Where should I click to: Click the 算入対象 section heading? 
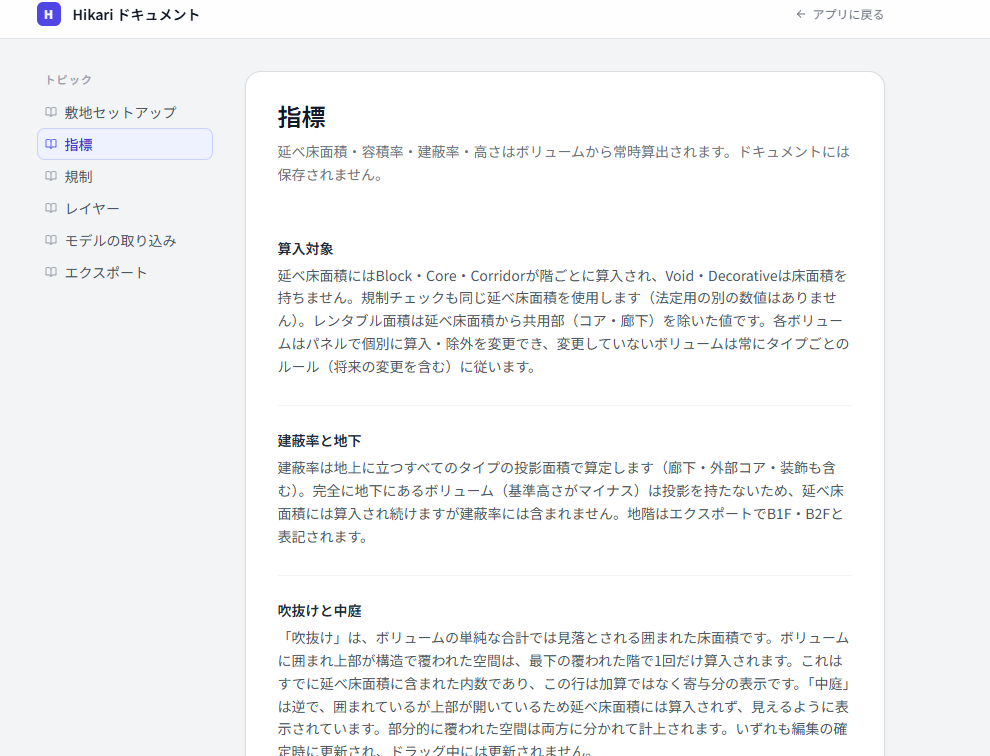click(x=306, y=249)
